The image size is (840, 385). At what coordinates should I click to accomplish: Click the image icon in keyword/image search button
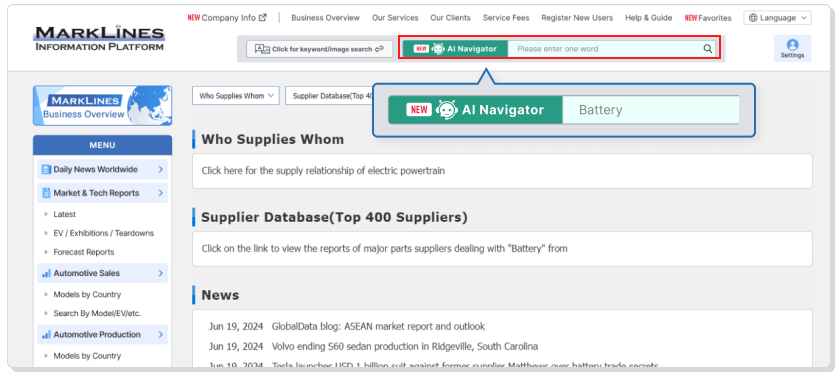(x=262, y=49)
